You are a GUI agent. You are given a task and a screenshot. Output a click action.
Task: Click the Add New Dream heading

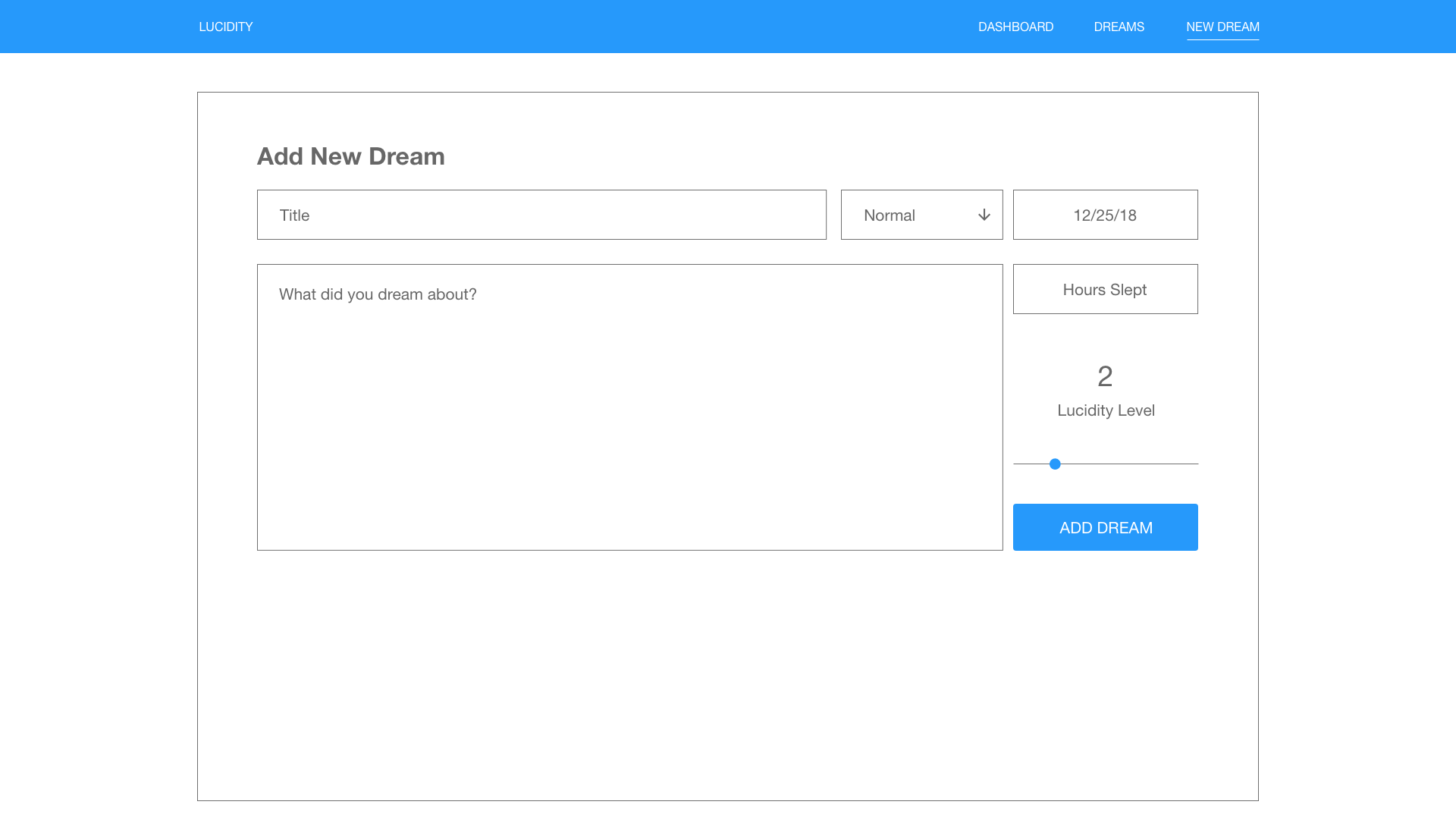350,156
